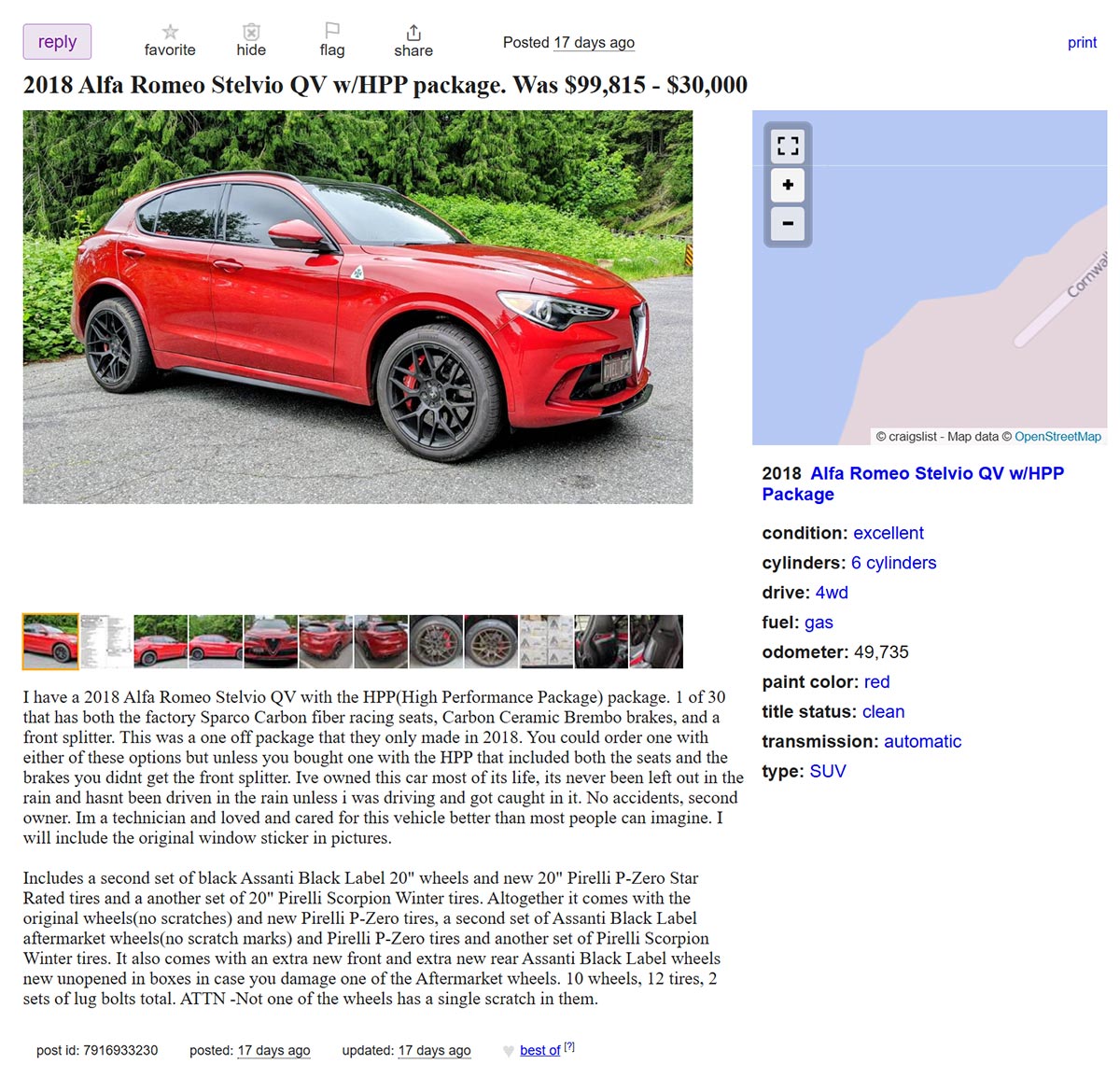Open the window sticker thumbnail
1120x1078 pixels.
[x=105, y=641]
